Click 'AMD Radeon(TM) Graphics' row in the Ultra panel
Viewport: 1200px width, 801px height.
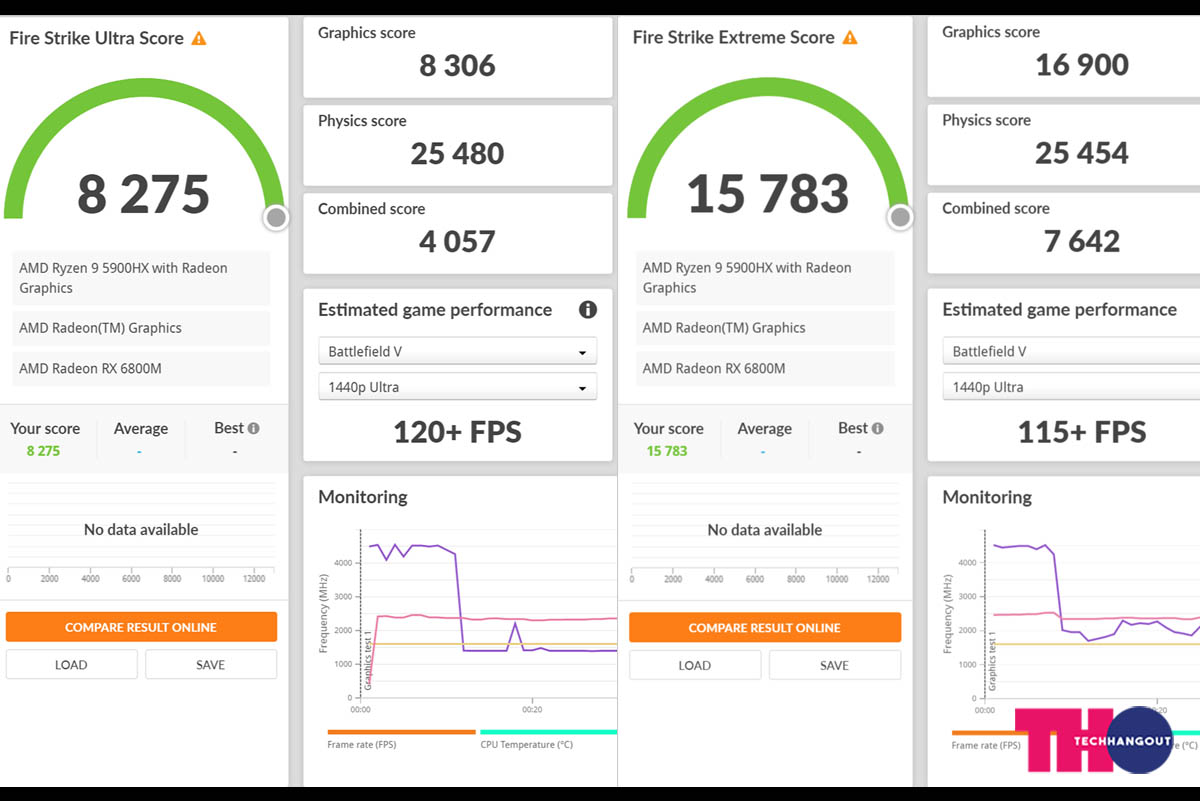tap(141, 328)
